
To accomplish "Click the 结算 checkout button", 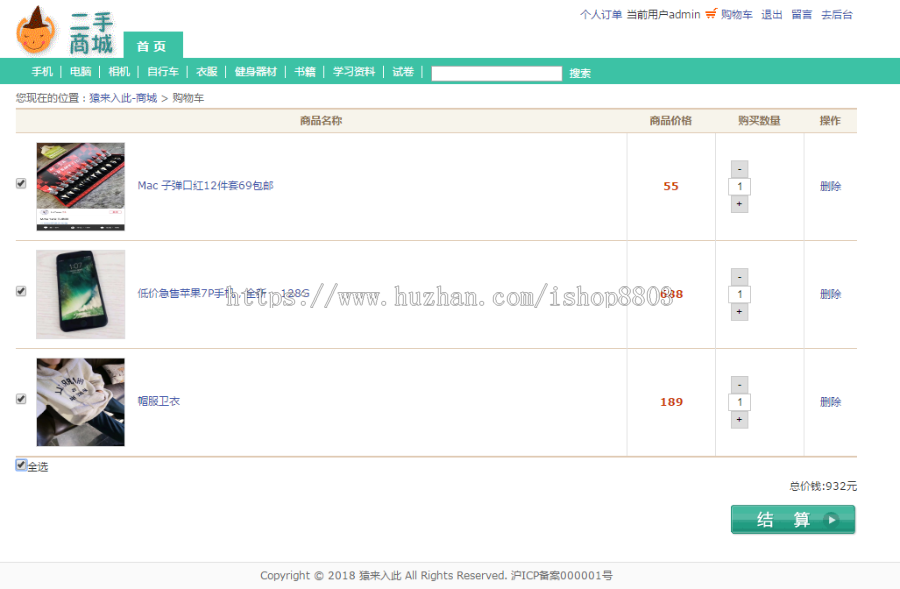I will coord(793,520).
